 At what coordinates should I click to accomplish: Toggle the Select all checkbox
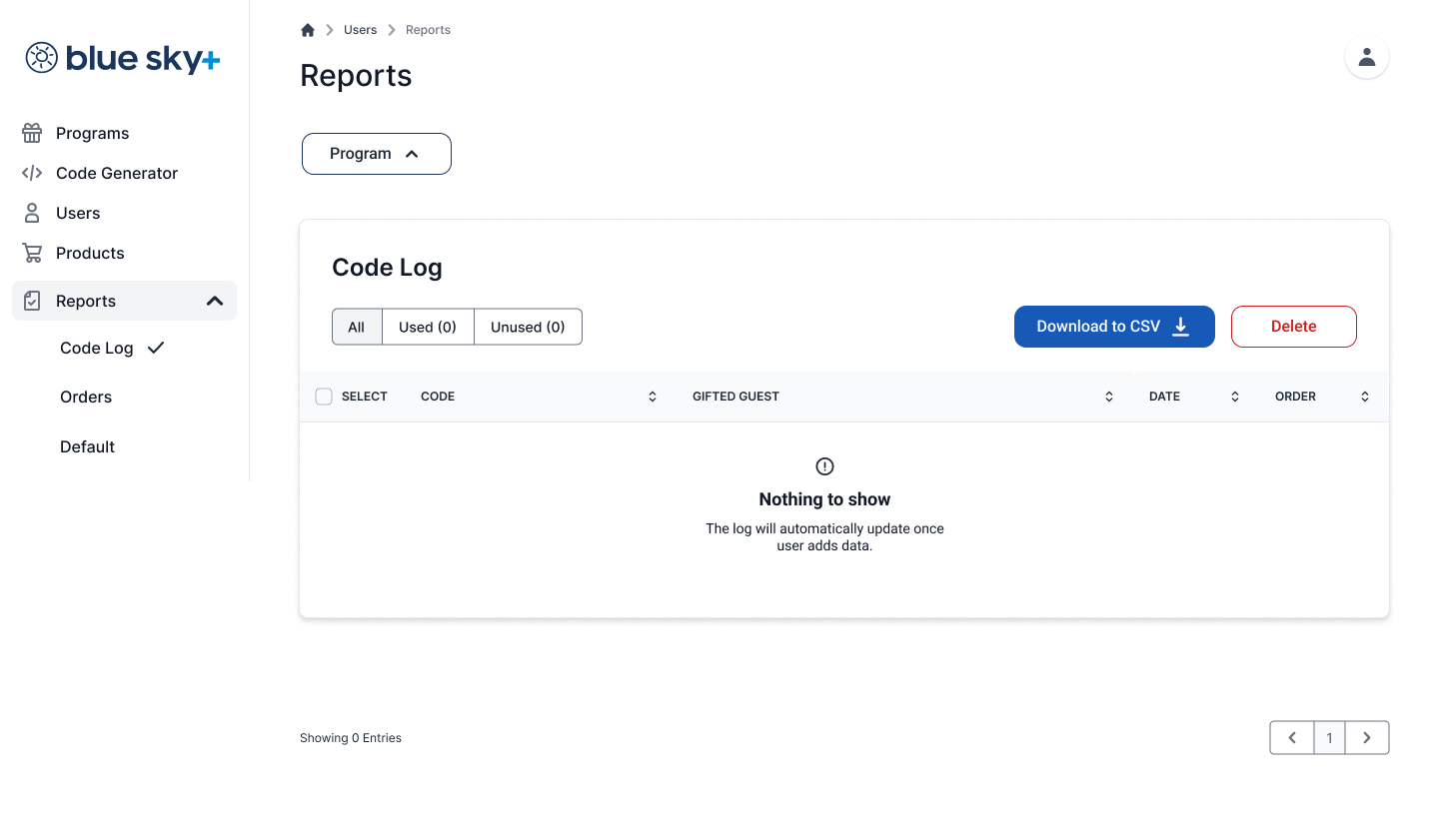(x=324, y=397)
